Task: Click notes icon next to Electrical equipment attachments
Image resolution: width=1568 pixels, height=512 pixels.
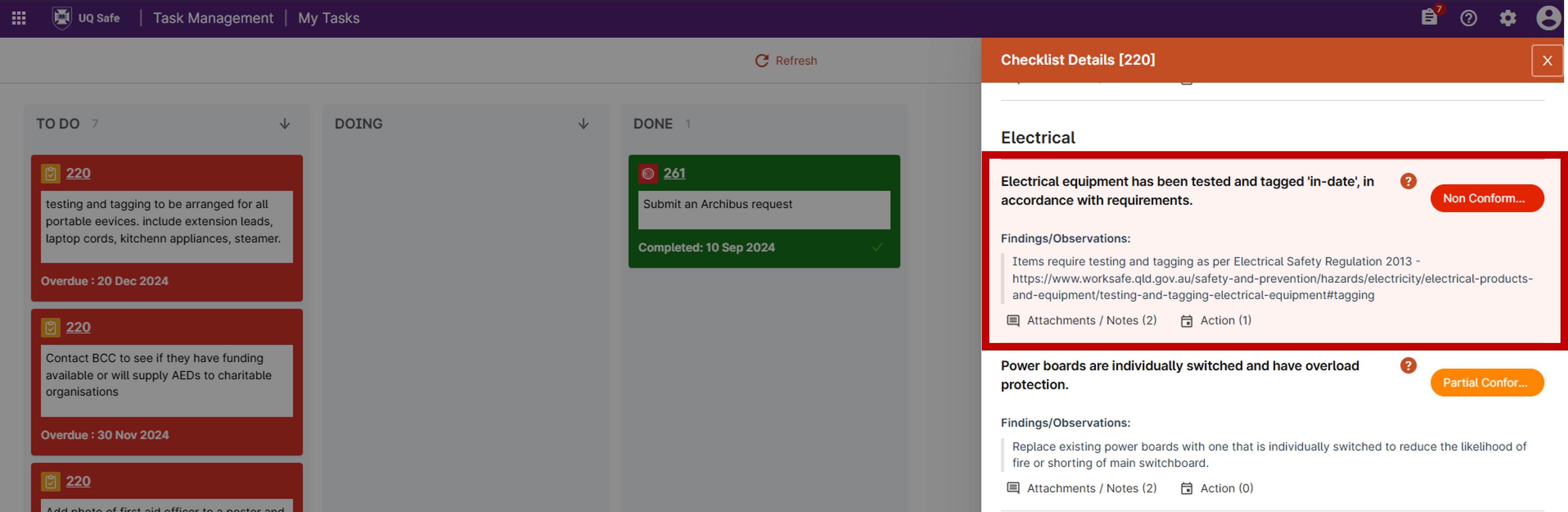Action: [x=1013, y=321]
